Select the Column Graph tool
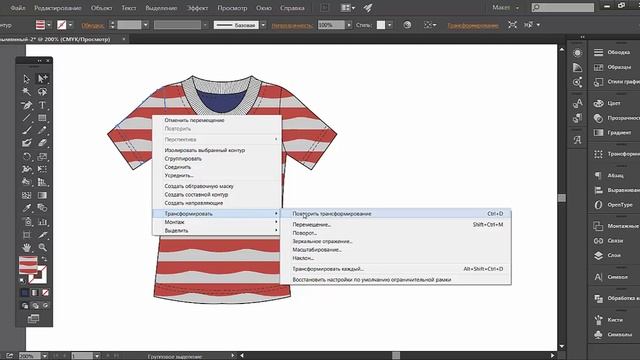 (x=42, y=222)
